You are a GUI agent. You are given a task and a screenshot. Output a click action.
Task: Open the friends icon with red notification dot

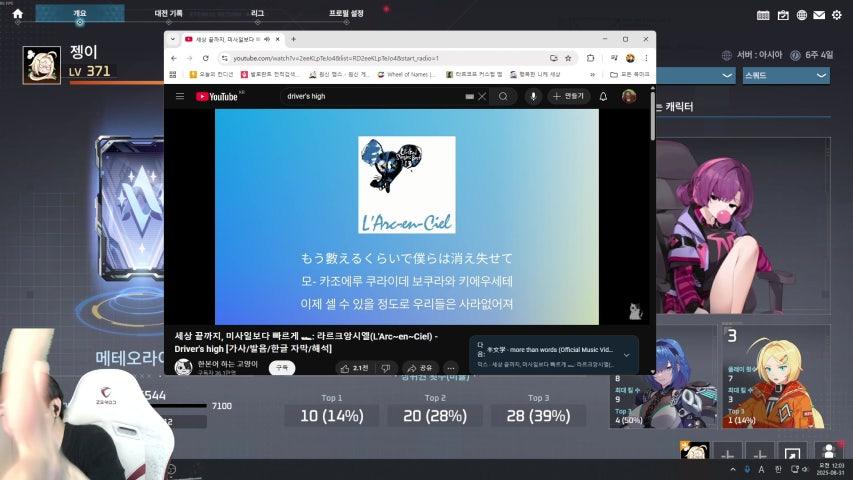[x=829, y=451]
